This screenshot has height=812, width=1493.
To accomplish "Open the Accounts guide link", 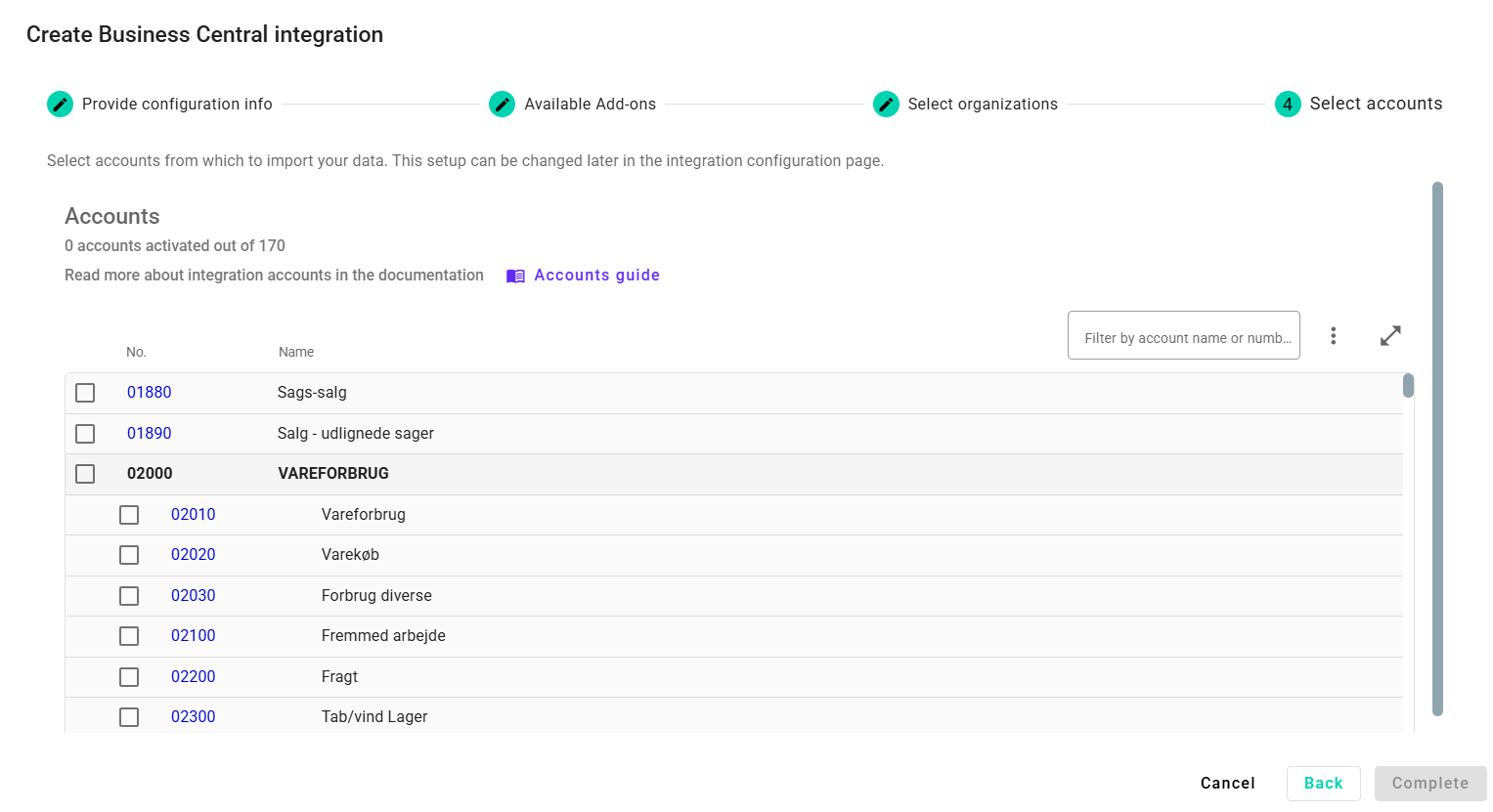I will tap(596, 276).
